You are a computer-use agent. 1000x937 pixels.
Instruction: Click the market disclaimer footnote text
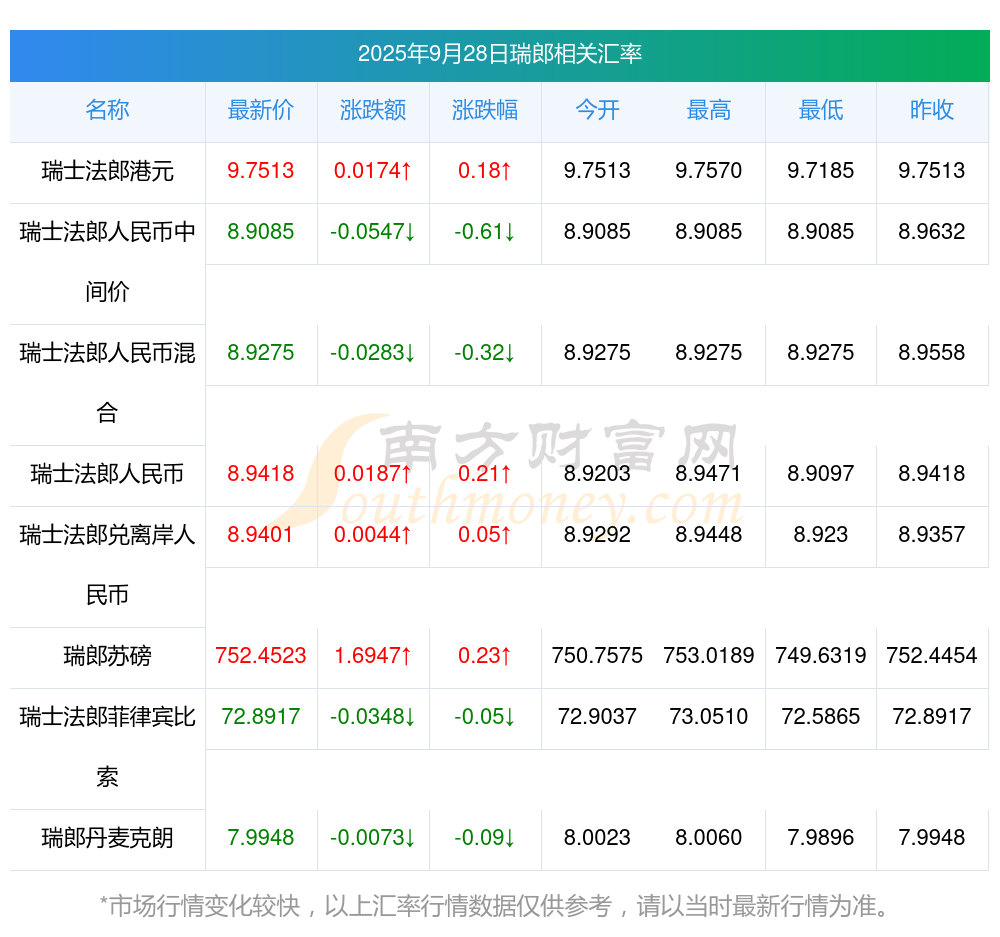coord(499,906)
